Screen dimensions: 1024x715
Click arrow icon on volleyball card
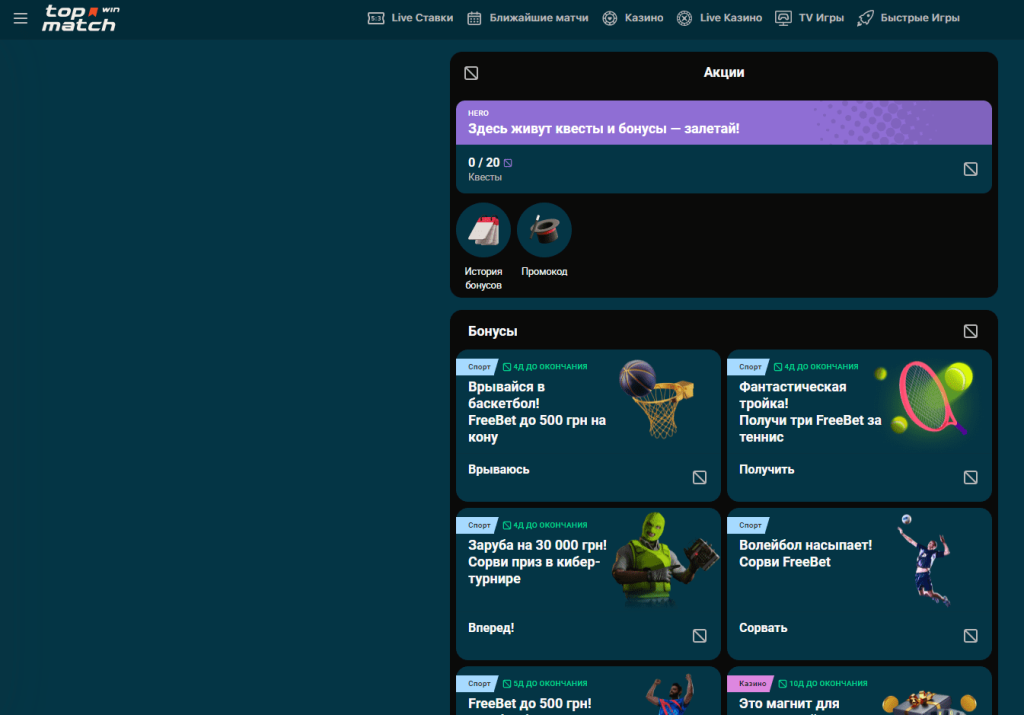tap(970, 636)
